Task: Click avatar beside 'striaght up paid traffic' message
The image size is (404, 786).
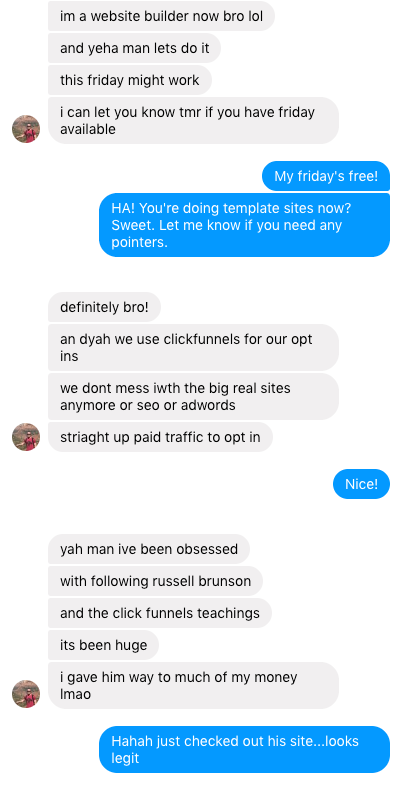Action: (26, 437)
